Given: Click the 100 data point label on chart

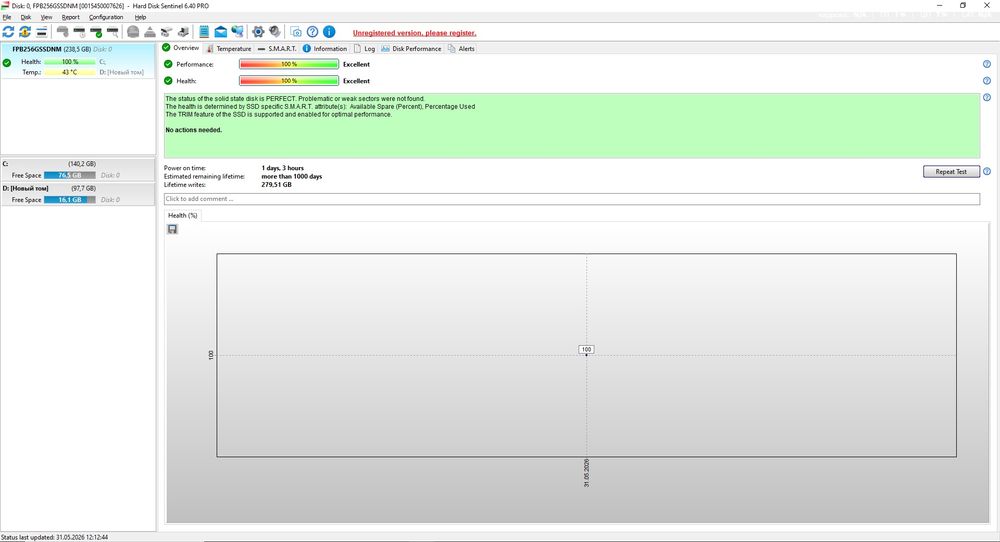Looking at the screenshot, I should tap(586, 349).
